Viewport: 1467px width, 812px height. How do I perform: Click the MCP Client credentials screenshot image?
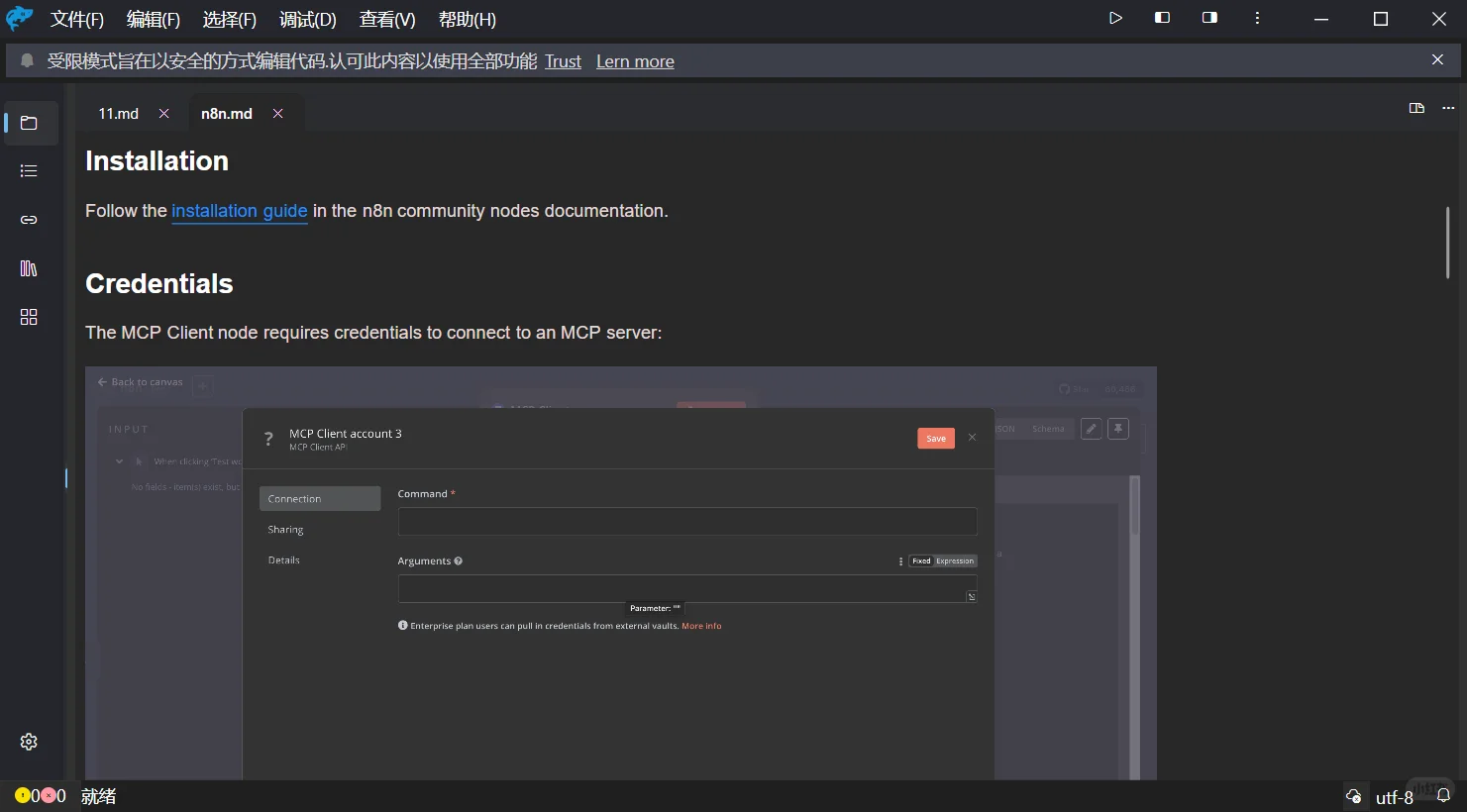click(621, 572)
